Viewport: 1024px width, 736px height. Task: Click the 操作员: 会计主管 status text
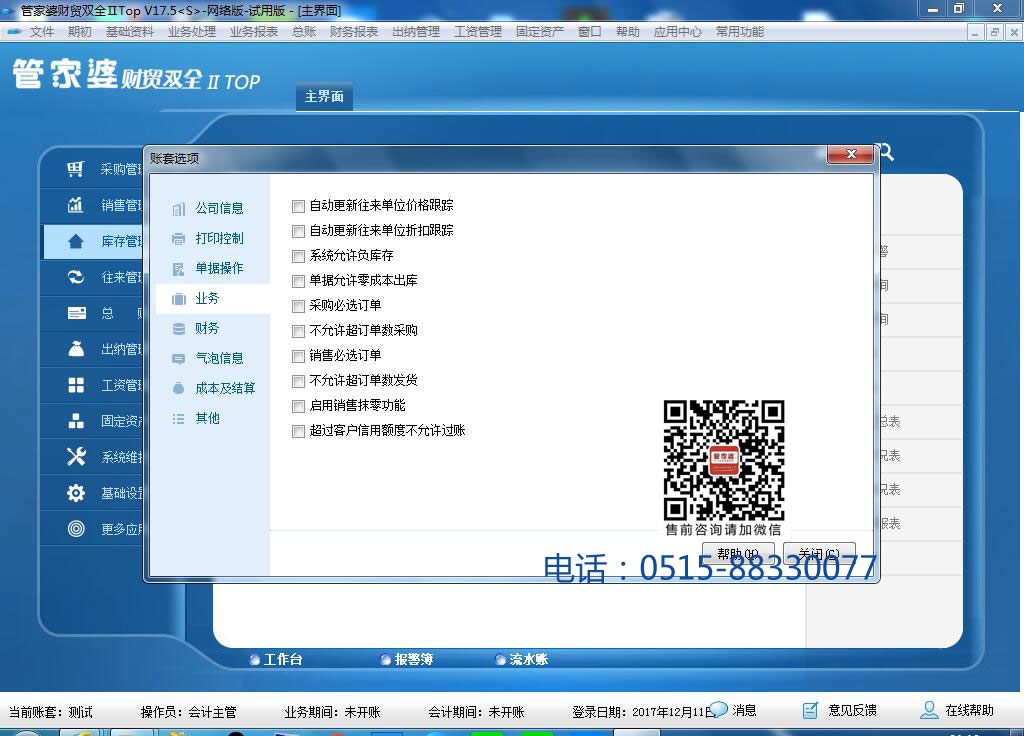[x=189, y=712]
